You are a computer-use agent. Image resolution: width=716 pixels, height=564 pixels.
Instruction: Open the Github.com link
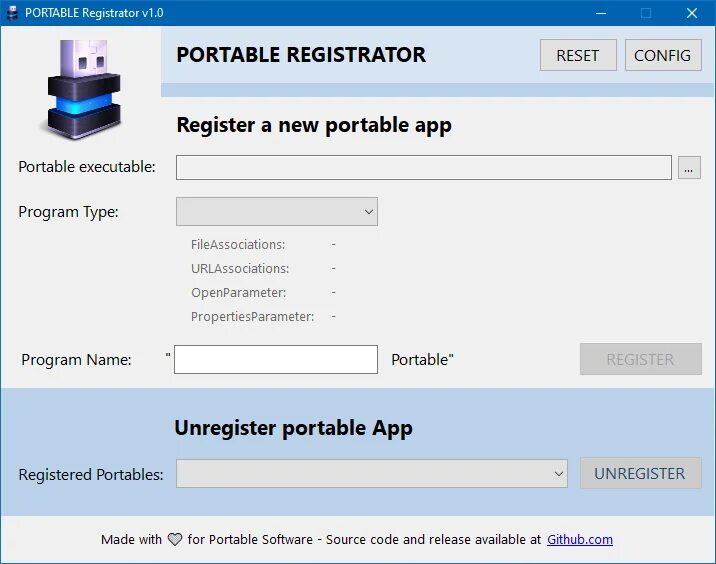click(x=579, y=539)
